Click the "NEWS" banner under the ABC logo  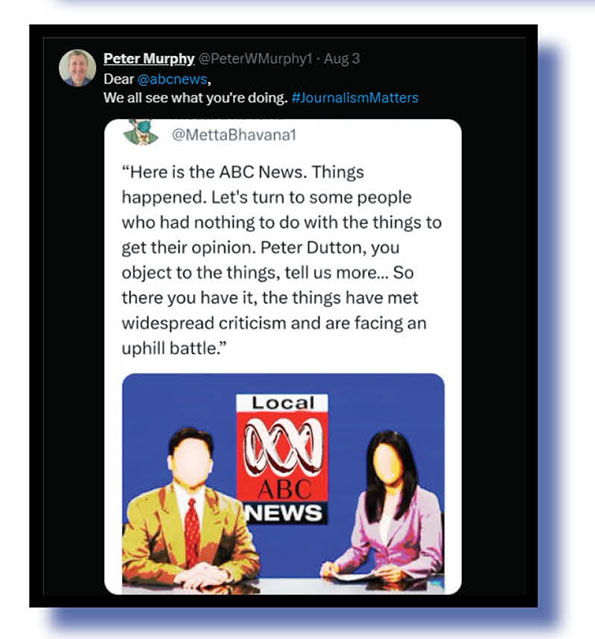tap(284, 513)
